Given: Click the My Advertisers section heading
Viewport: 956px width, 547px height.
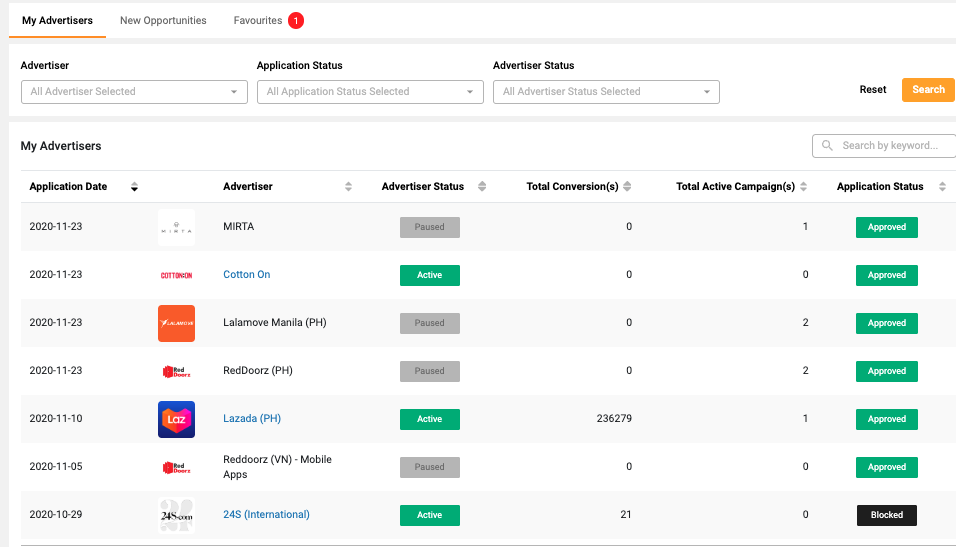Looking at the screenshot, I should [x=61, y=146].
